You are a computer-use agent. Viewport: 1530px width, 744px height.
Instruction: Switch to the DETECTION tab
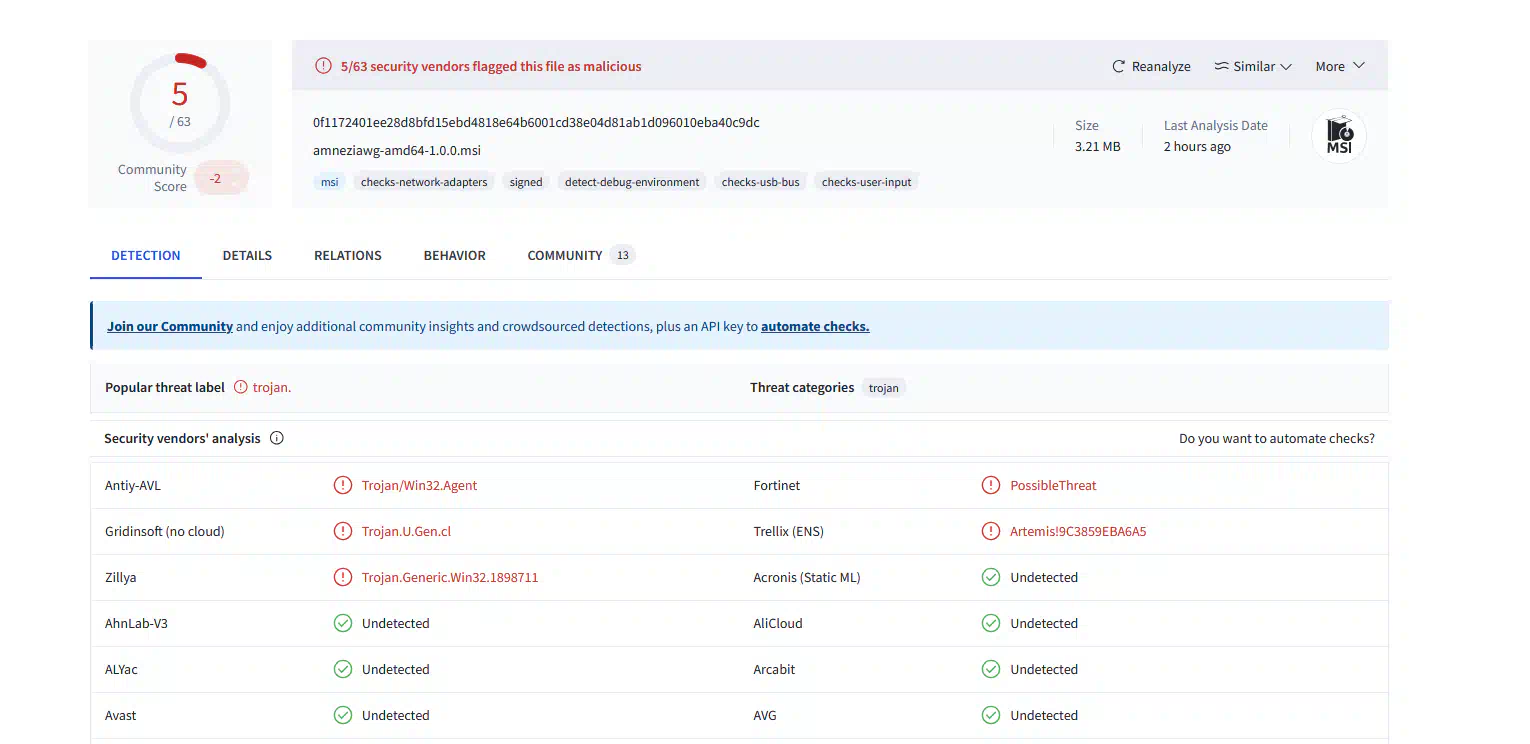146,255
